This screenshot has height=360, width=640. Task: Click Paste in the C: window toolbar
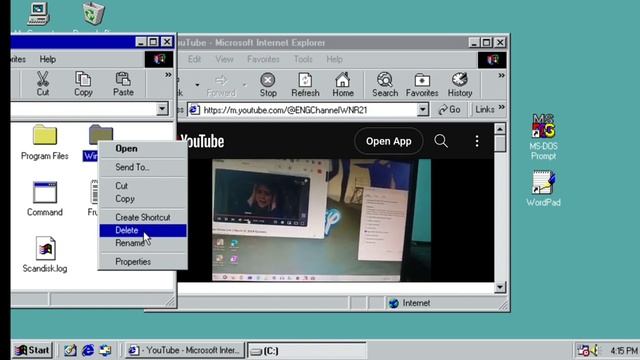[123, 84]
